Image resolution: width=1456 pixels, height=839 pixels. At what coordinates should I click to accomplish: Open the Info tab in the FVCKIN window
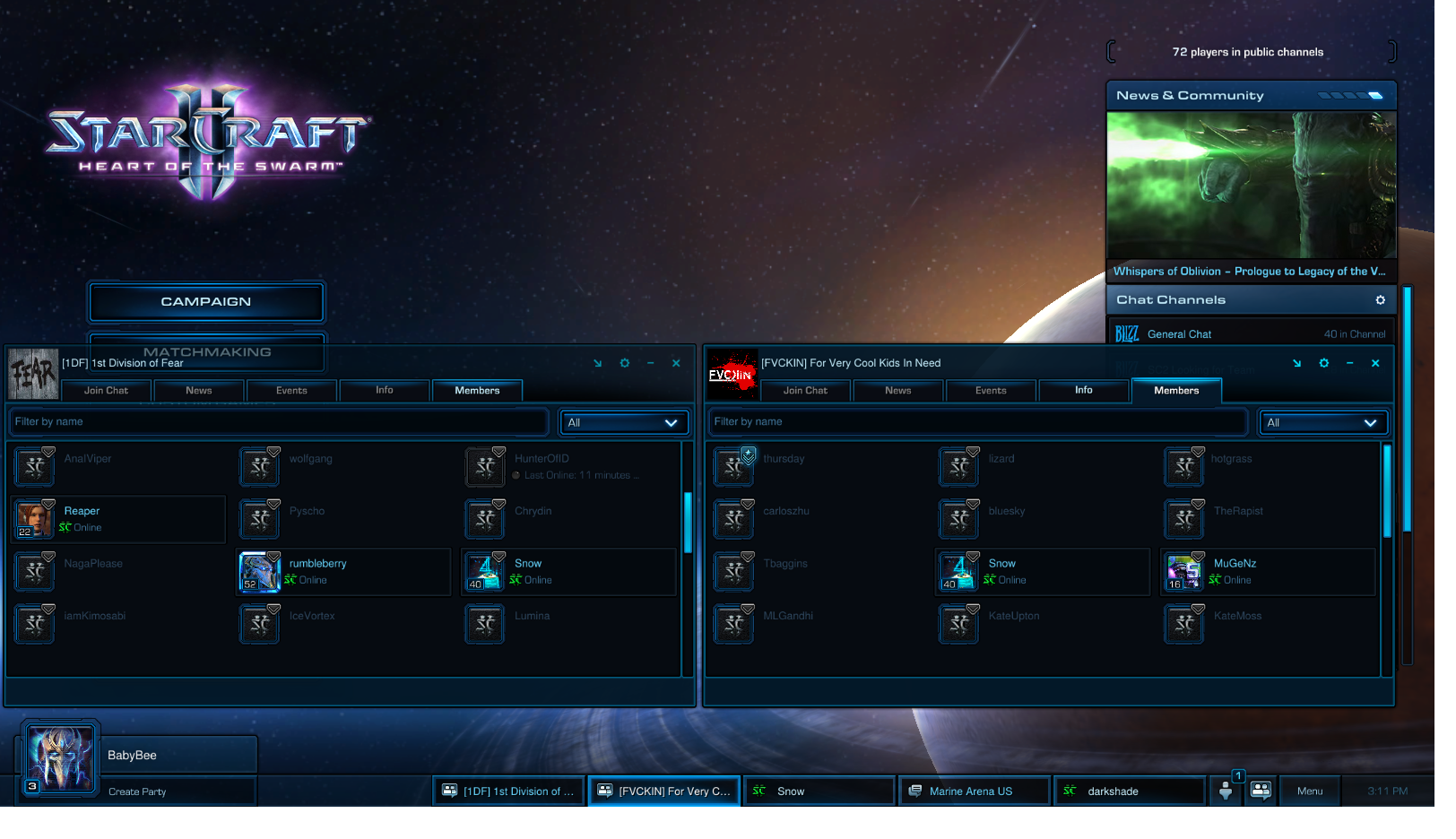pos(1084,391)
